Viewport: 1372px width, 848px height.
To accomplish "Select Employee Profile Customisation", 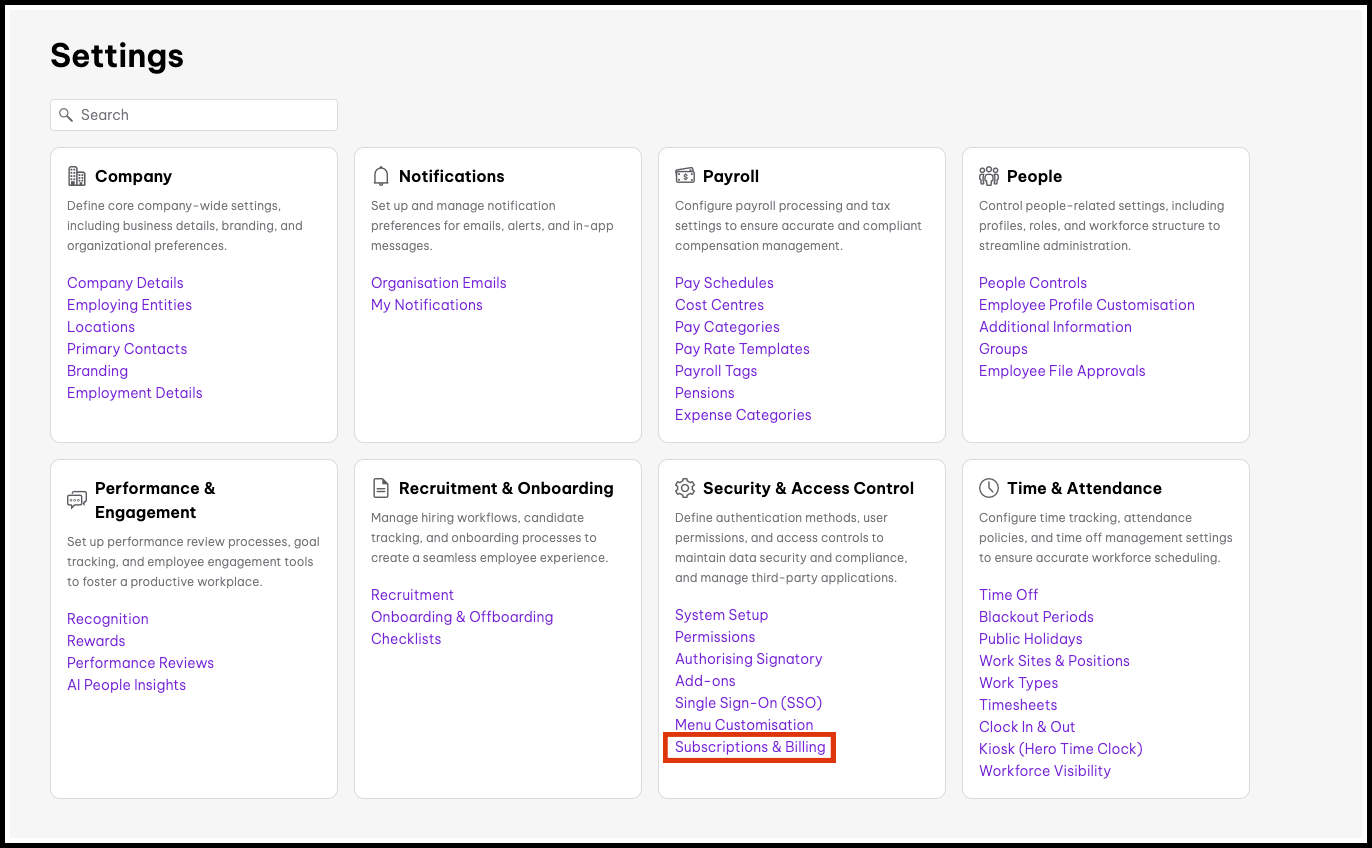I will [x=1086, y=305].
